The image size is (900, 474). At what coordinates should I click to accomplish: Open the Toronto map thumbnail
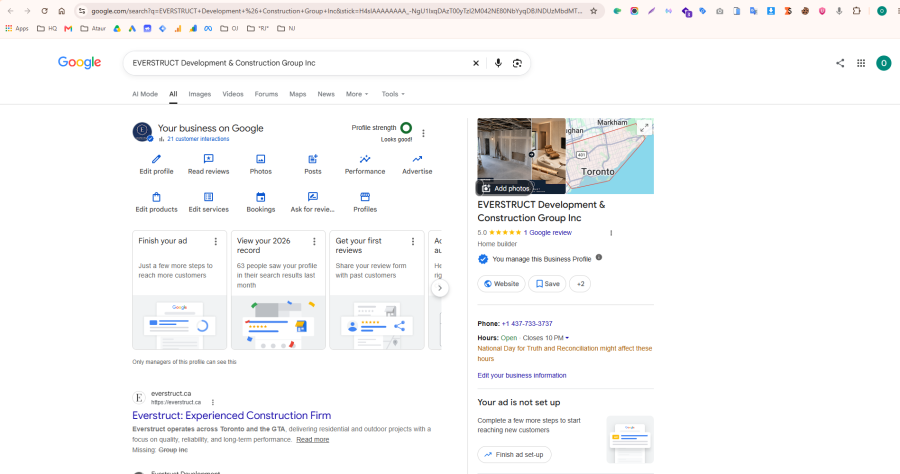[x=610, y=156]
